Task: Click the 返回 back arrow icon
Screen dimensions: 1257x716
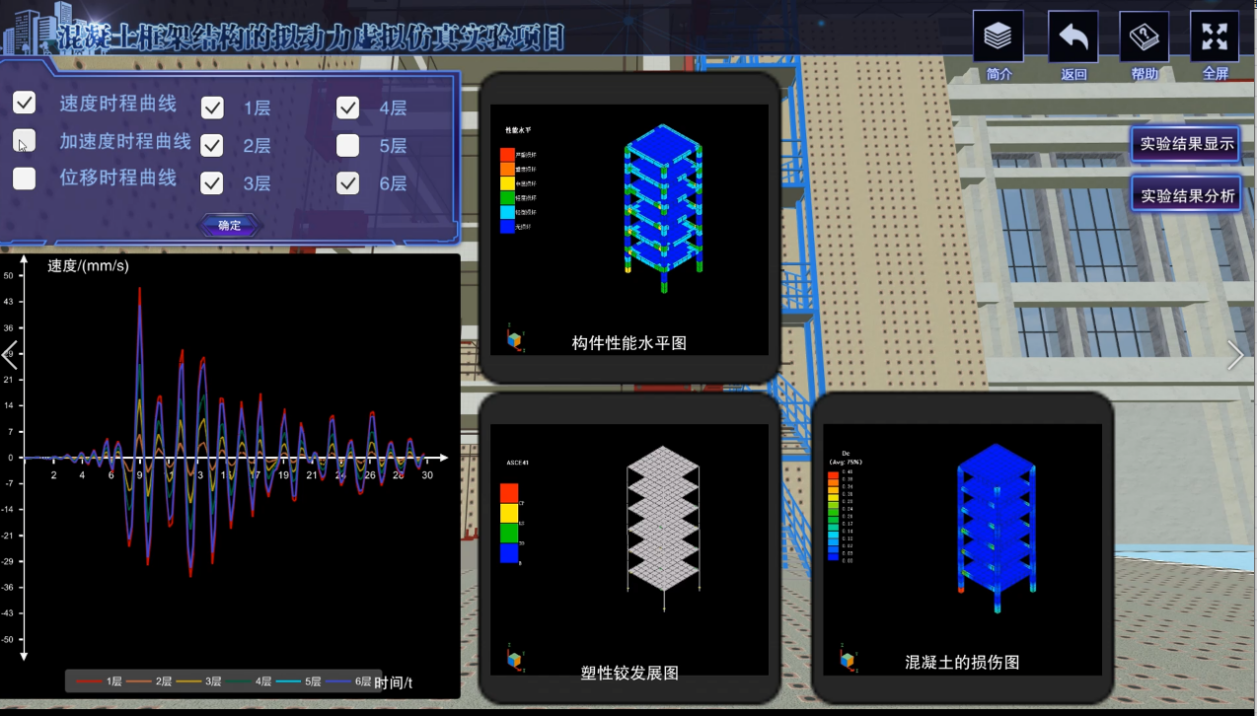Action: click(1073, 38)
